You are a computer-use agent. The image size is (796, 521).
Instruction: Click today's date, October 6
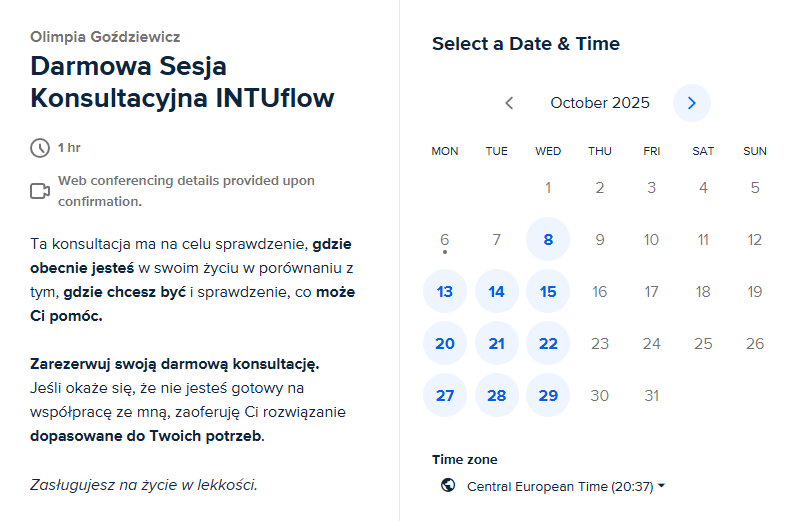point(445,240)
